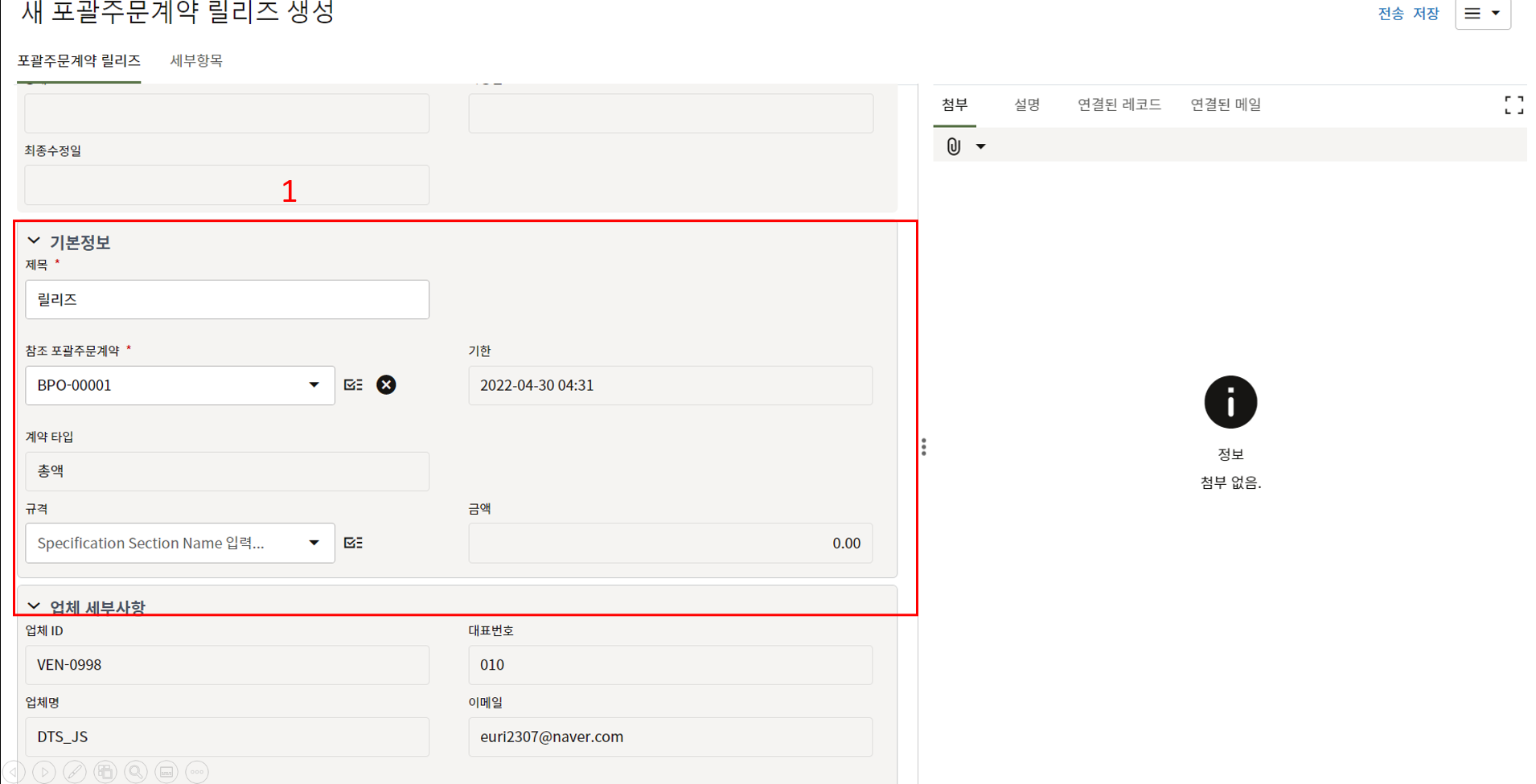Collapse the 기본정보 section
The width and height of the screenshot is (1536, 784).
pyautogui.click(x=34, y=241)
